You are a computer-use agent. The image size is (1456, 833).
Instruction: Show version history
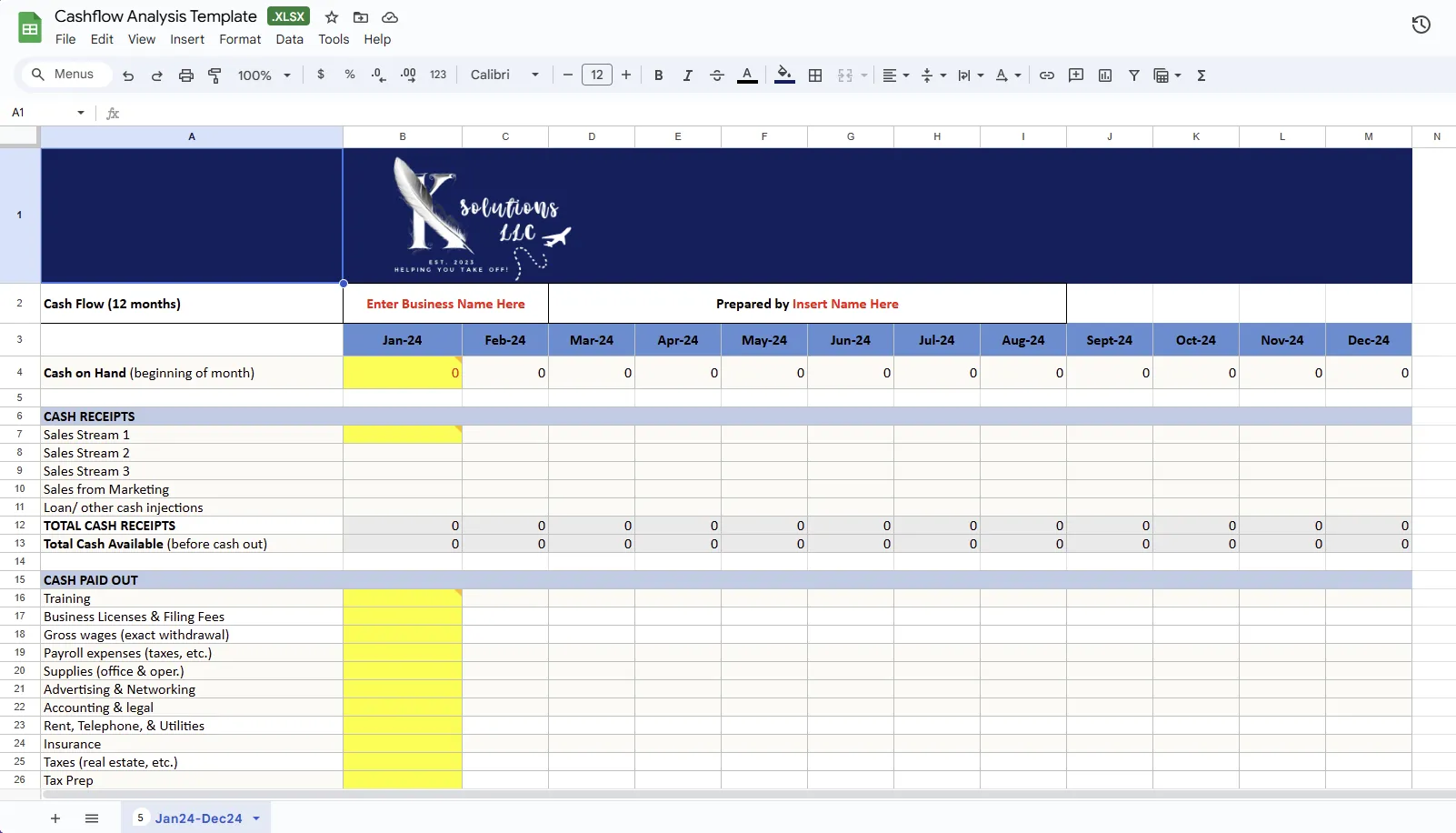pyautogui.click(x=1421, y=24)
